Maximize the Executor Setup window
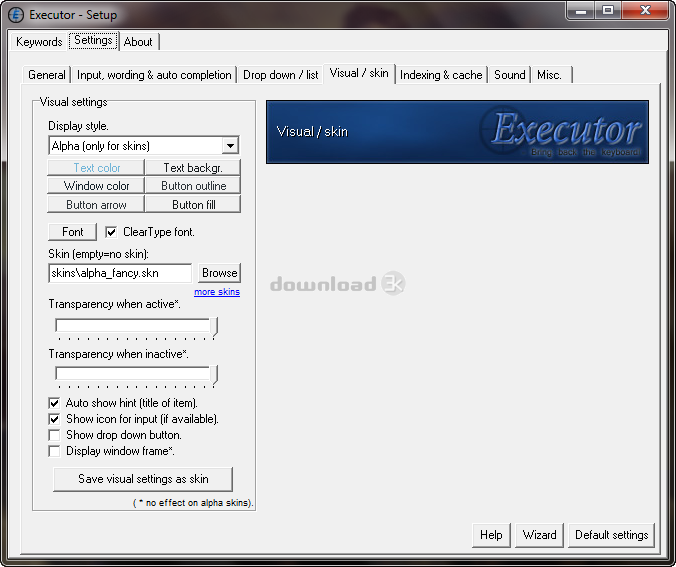676x567 pixels. [608, 10]
